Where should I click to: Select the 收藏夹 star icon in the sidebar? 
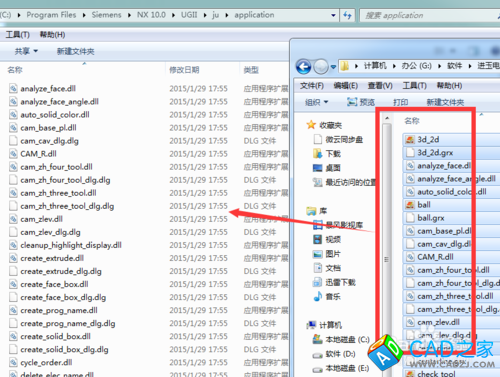tap(311, 125)
